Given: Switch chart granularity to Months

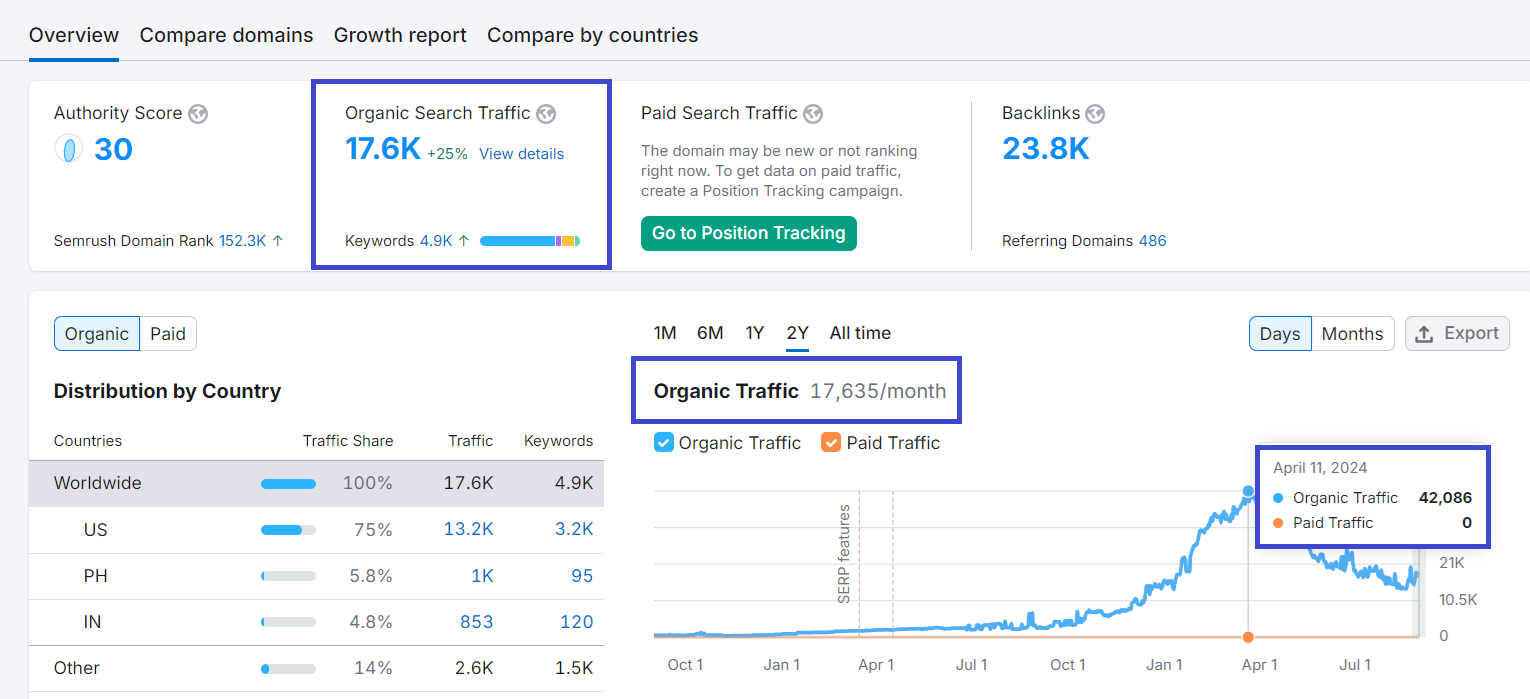Looking at the screenshot, I should [x=1352, y=334].
